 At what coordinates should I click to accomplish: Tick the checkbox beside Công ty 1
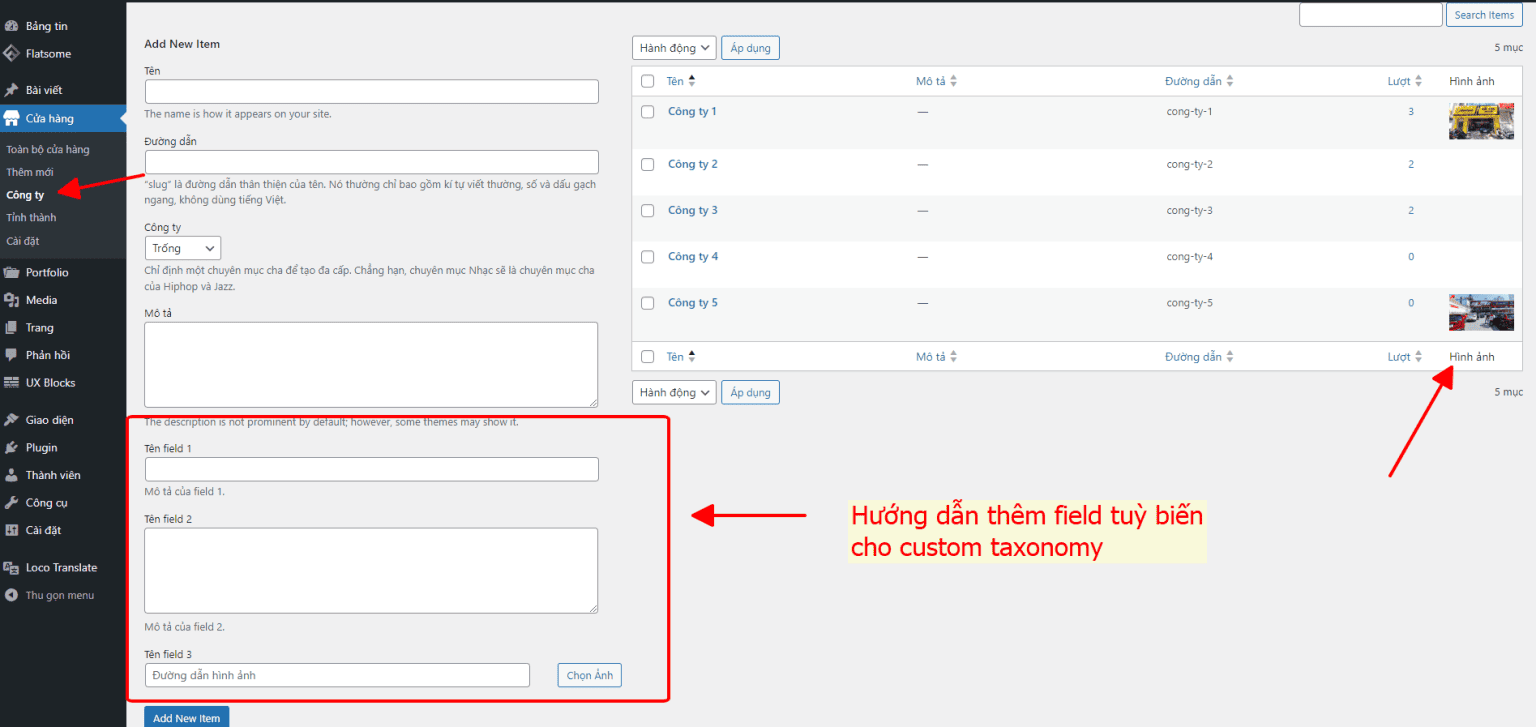pos(647,111)
